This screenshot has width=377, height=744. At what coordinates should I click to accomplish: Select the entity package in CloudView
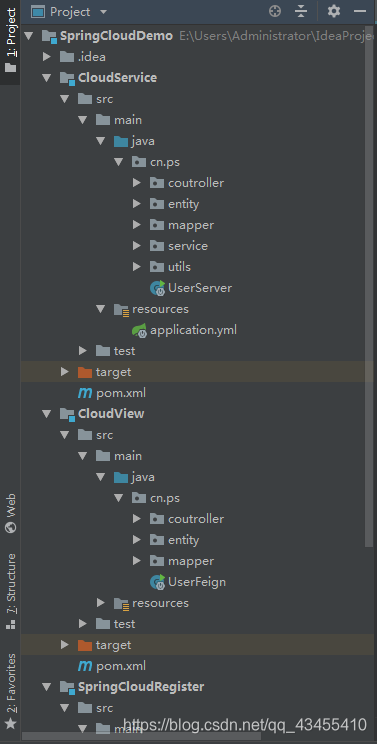click(x=184, y=540)
